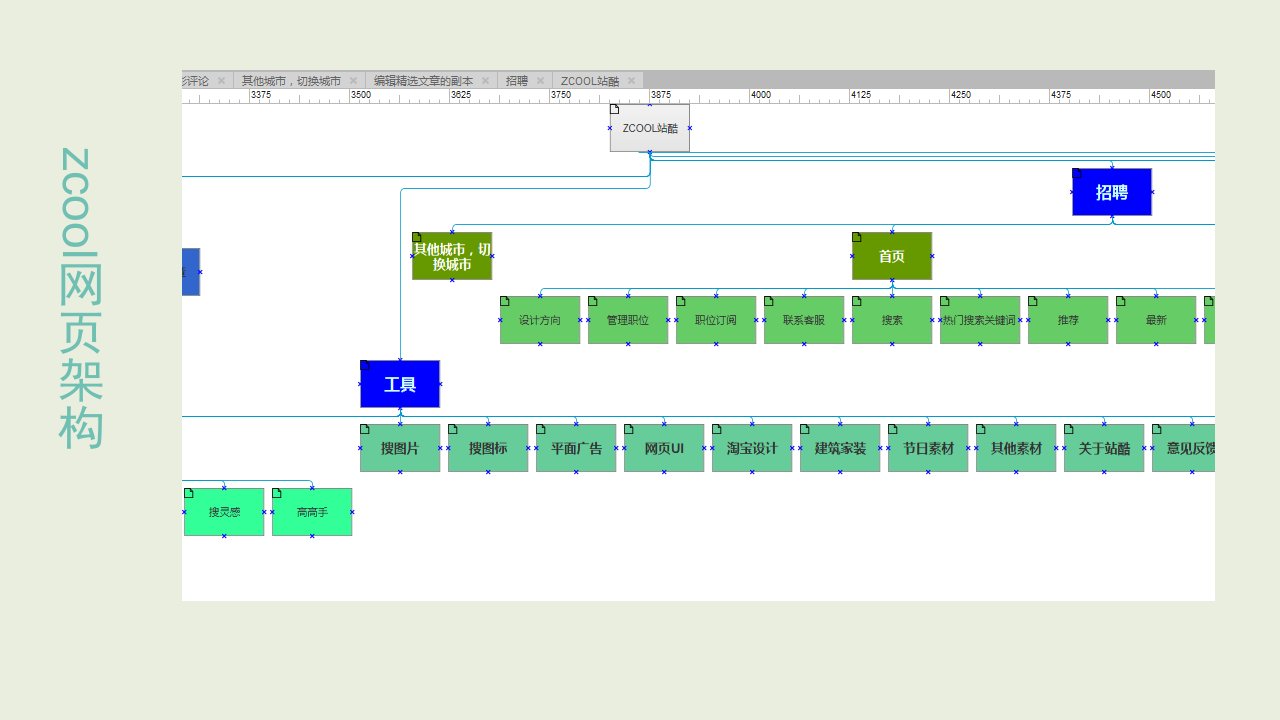Click the page icon on ZCOOL站酷 node
Image resolution: width=1280 pixels, height=720 pixels.
click(x=615, y=109)
